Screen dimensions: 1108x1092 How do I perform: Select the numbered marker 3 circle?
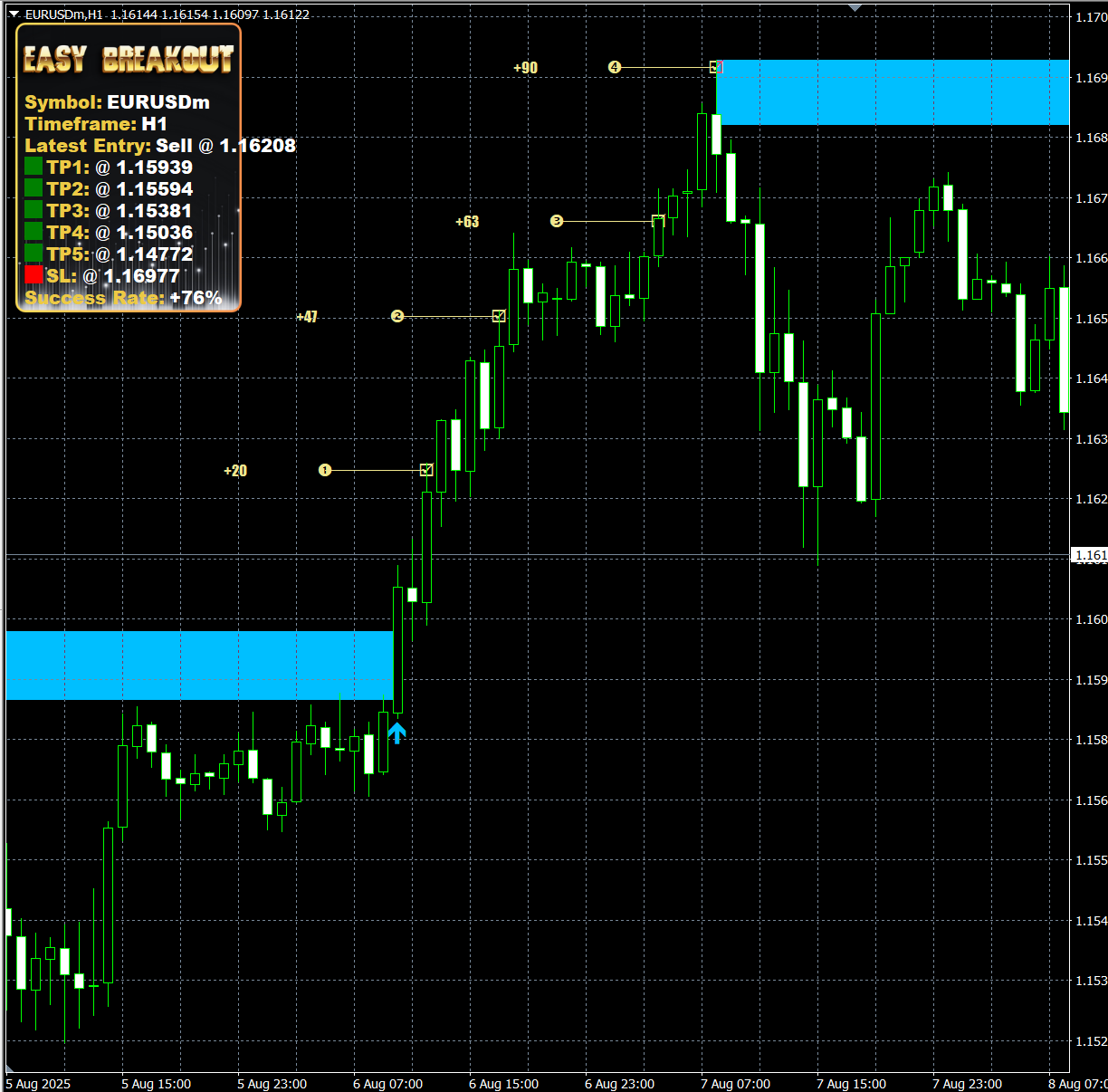click(x=557, y=221)
